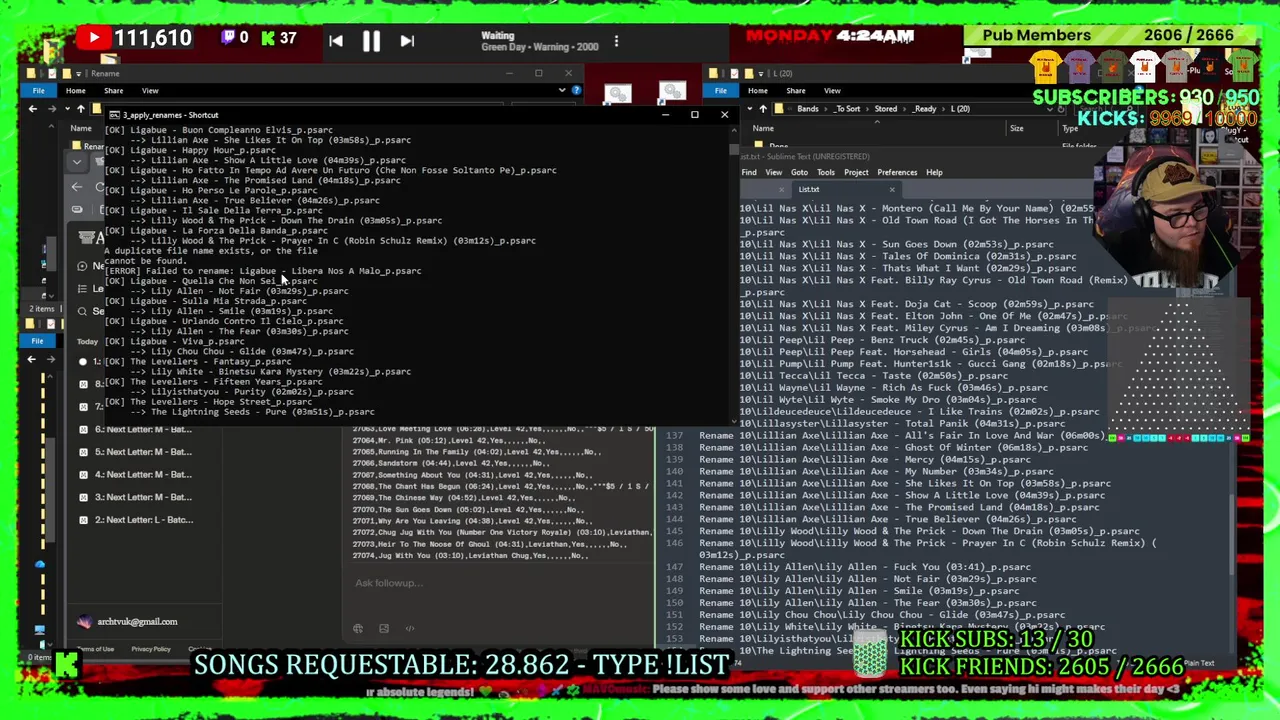Open Goto menu in Sublime Text
The height and width of the screenshot is (720, 1280).
pyautogui.click(x=799, y=172)
